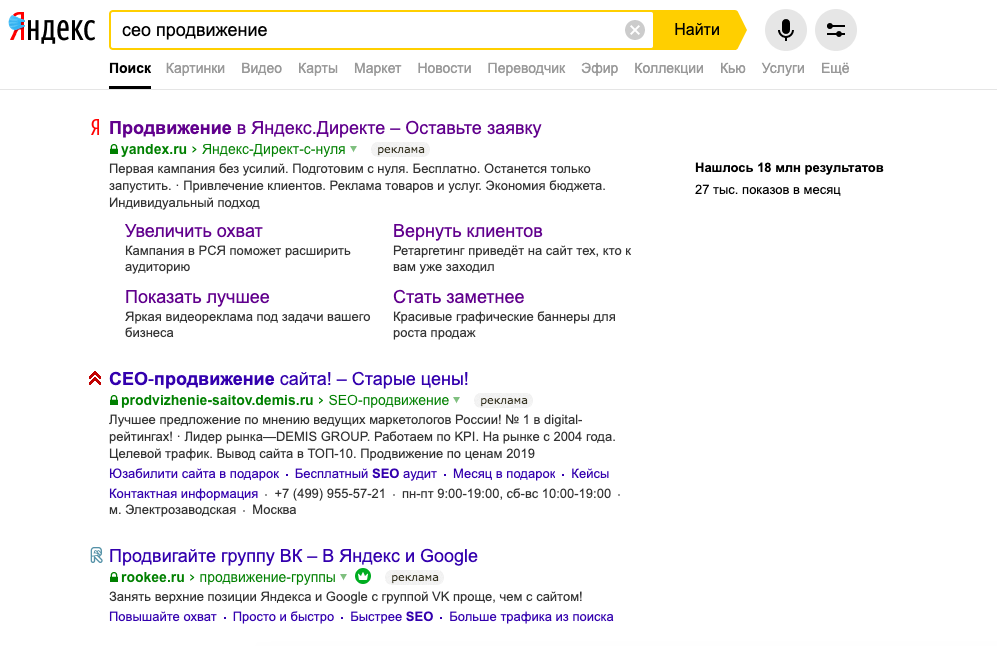997x646 pixels.
Task: Open the Ещё menu
Action: pos(835,68)
